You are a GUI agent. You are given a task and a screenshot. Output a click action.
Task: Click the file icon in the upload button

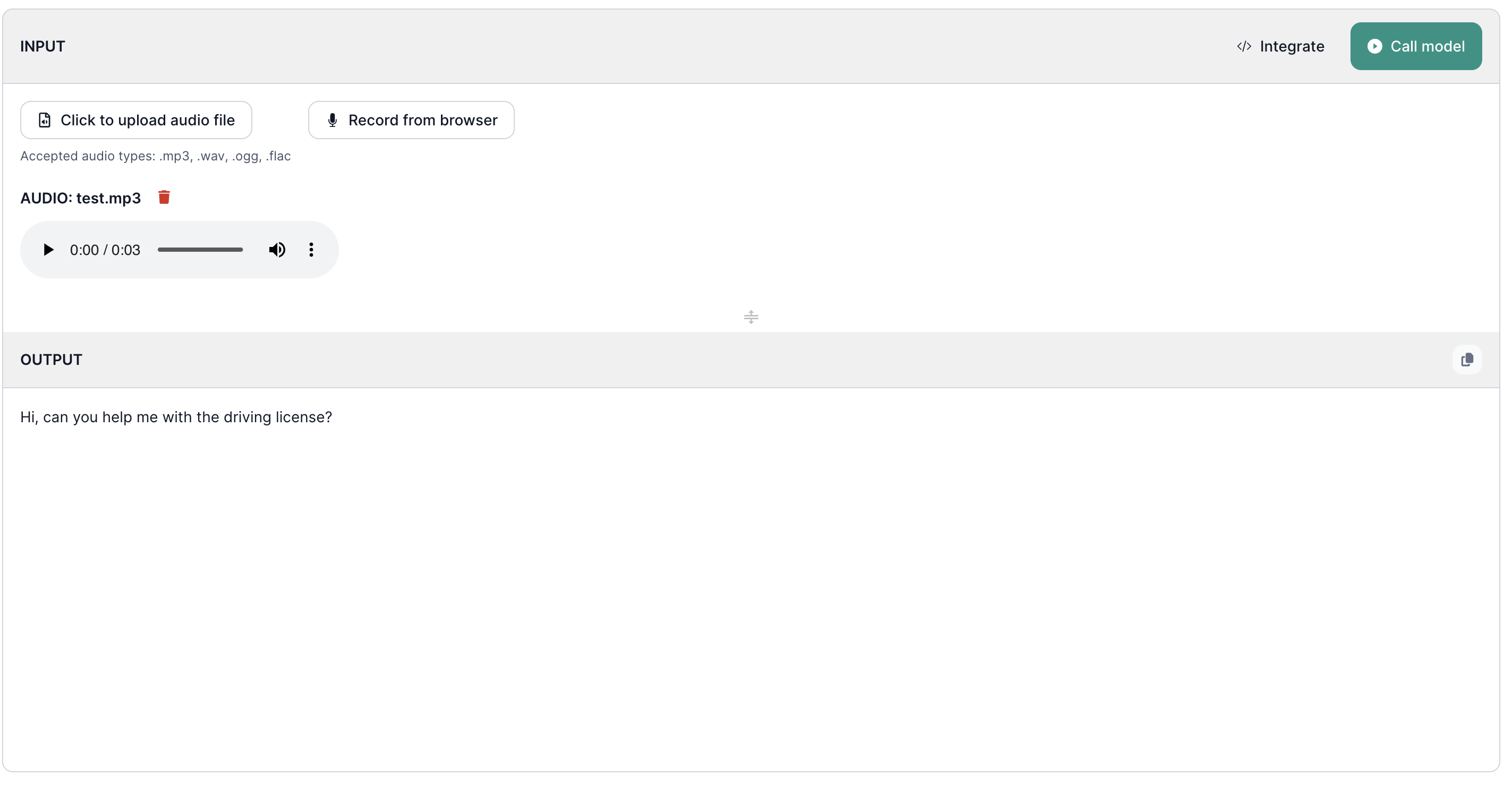45,120
